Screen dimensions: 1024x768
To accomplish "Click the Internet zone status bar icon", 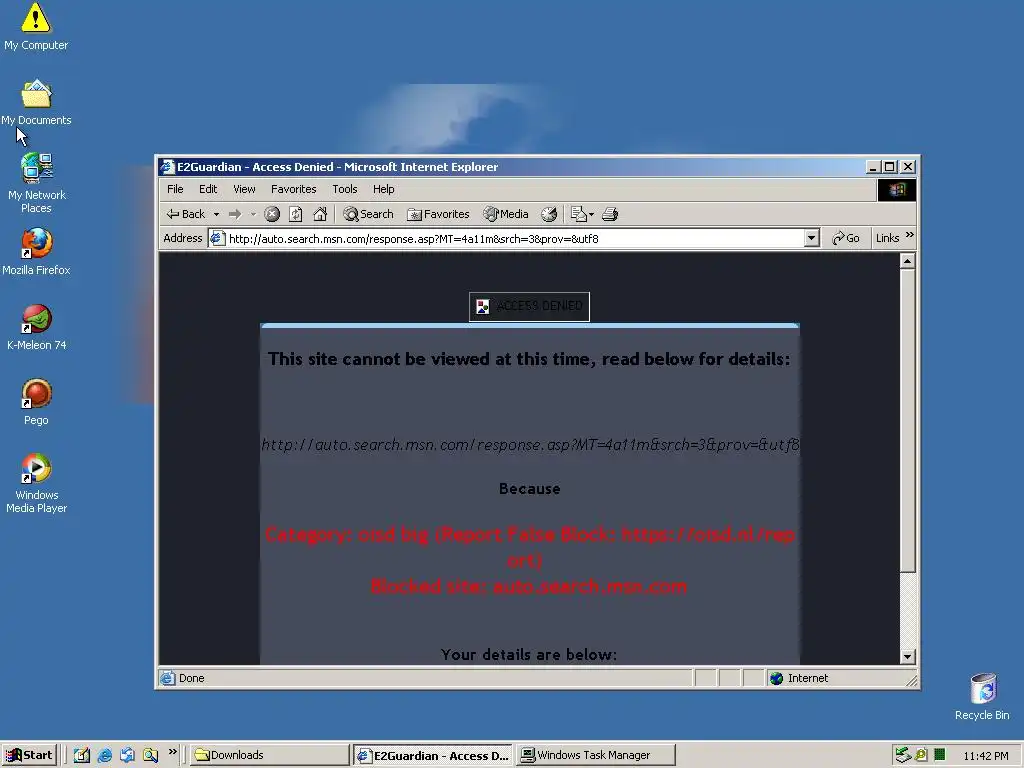I will 776,679.
